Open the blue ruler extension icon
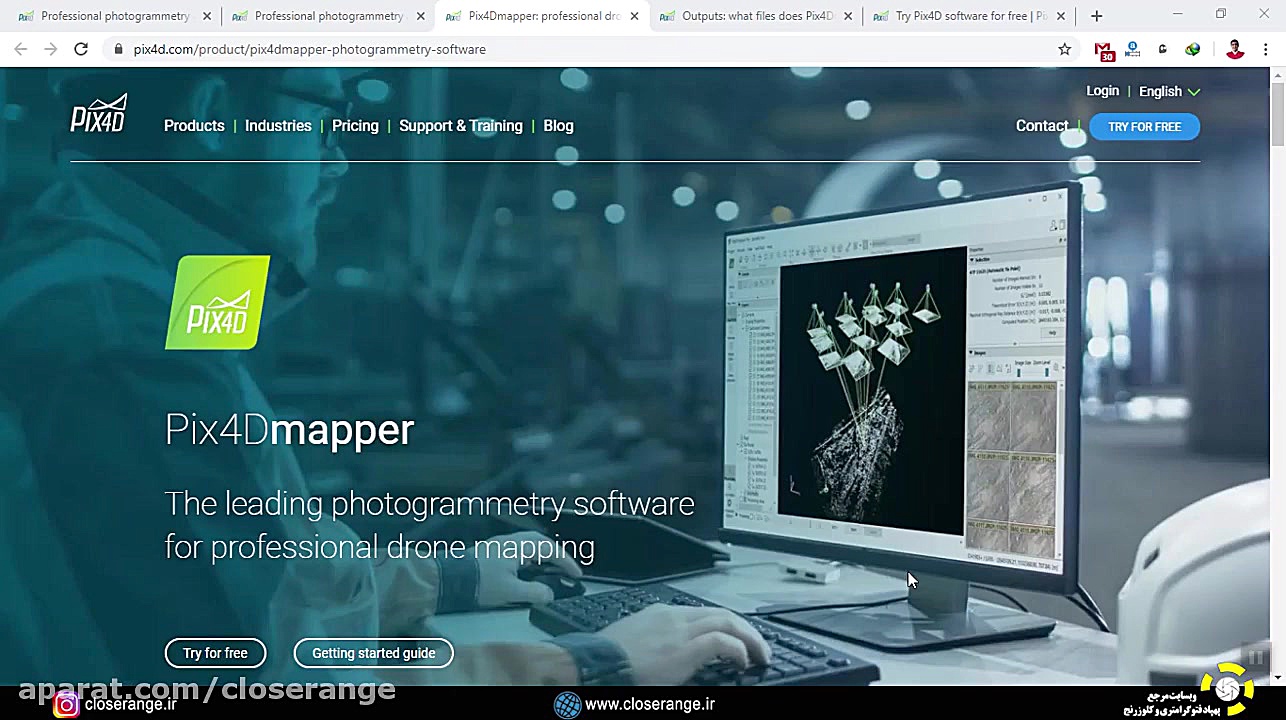 click(x=1132, y=49)
